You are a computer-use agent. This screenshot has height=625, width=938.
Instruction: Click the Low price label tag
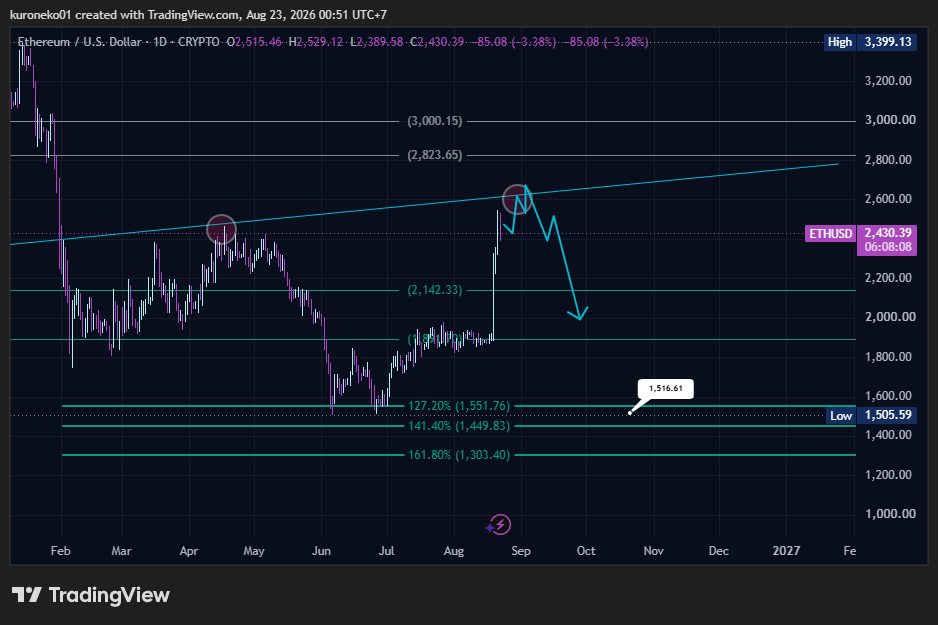pos(840,415)
